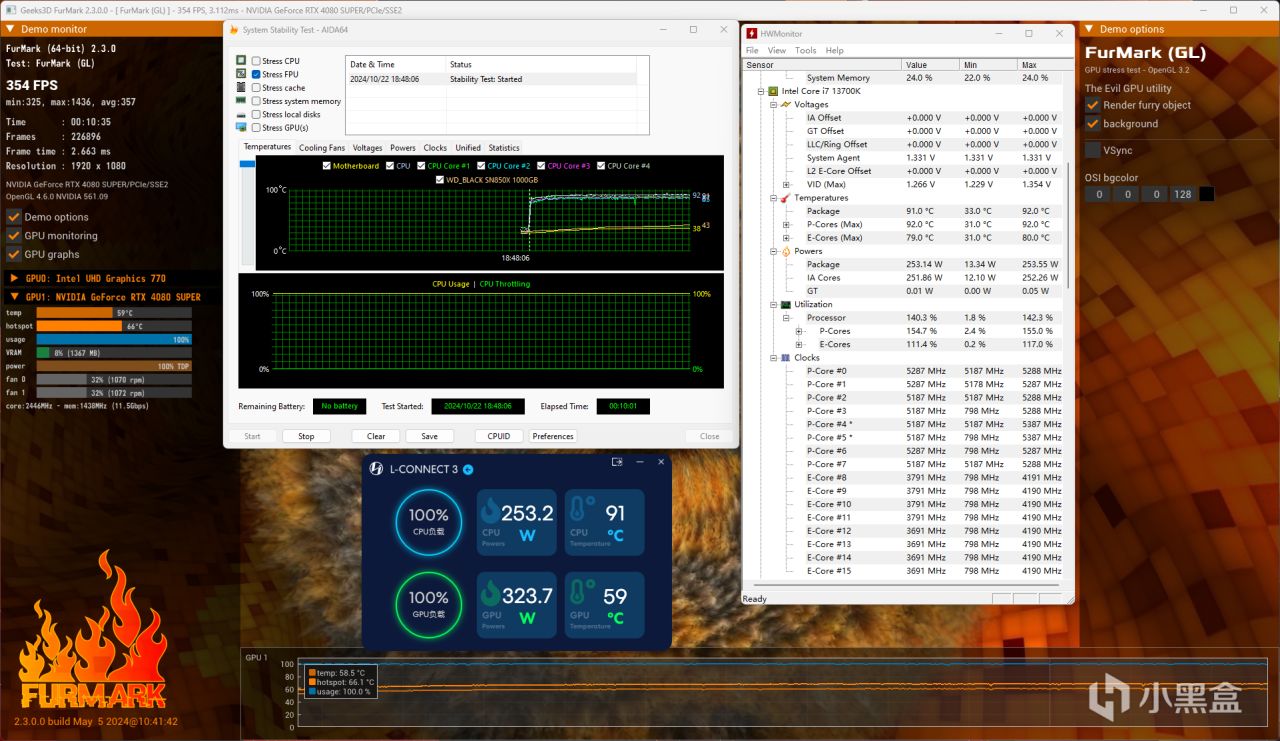Screen dimensions: 1280x741
Task: Click the monitor icon beside Stress GPU(s)
Action: pos(242,128)
